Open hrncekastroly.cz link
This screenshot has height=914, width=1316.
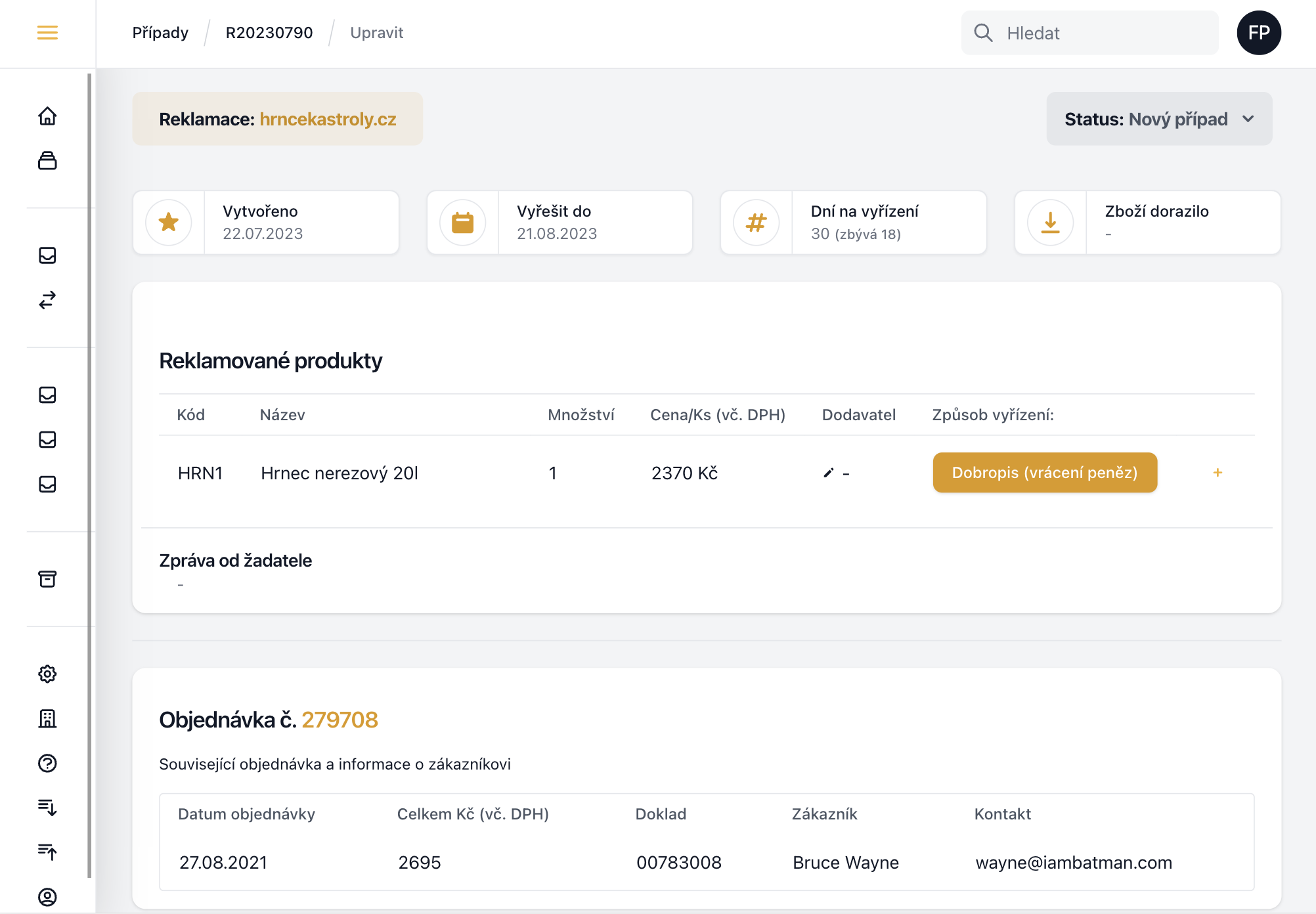point(328,119)
